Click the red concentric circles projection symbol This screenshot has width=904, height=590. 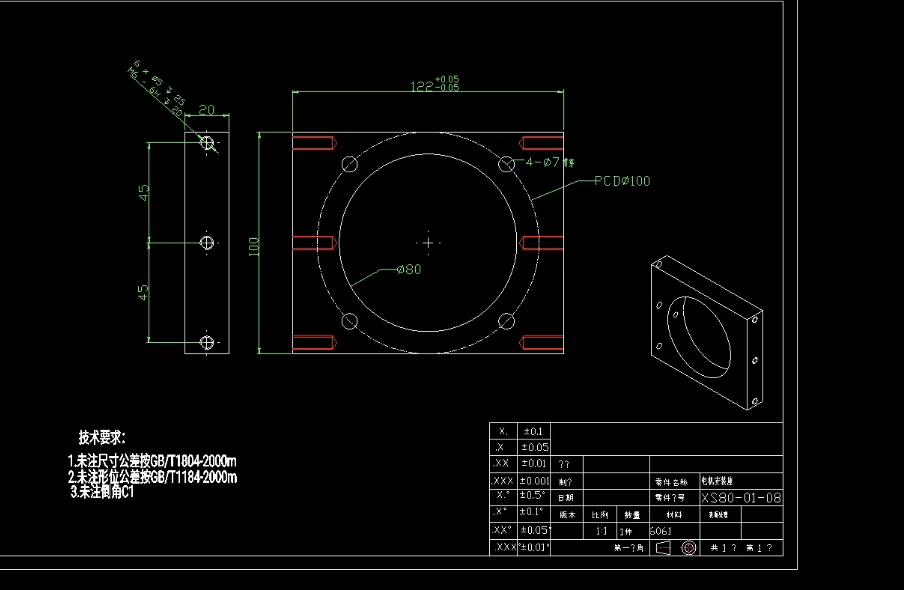point(688,548)
